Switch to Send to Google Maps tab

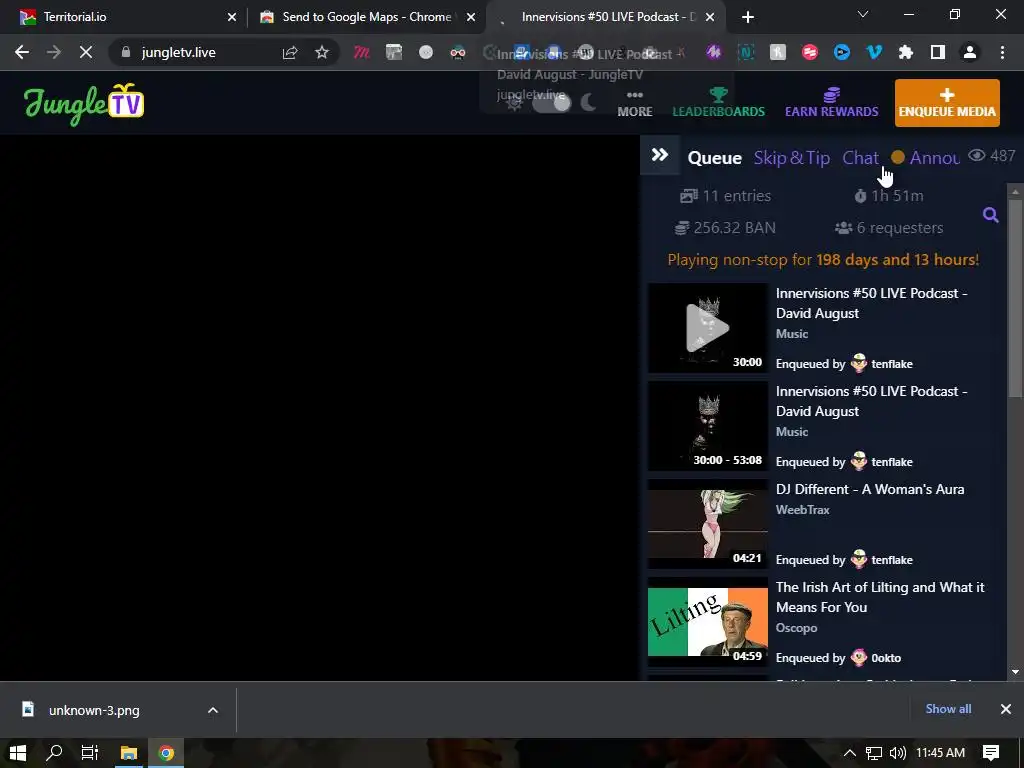[366, 17]
